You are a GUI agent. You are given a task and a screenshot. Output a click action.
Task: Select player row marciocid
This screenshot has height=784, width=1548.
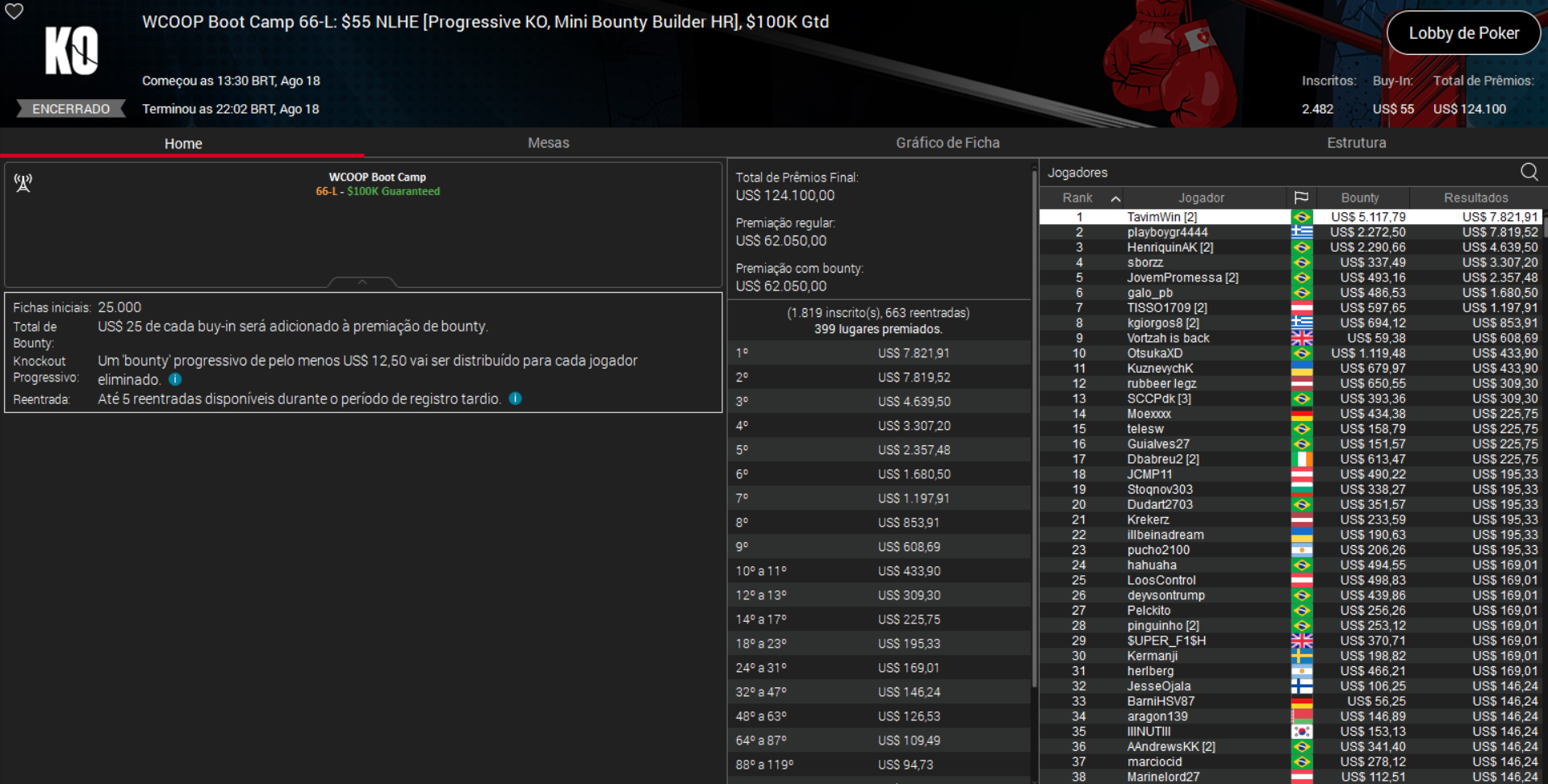(1291, 762)
